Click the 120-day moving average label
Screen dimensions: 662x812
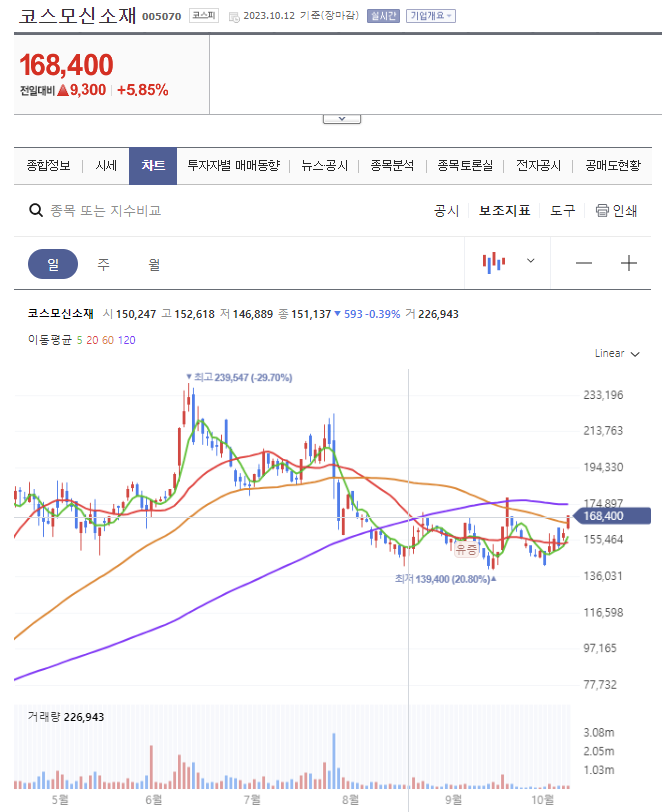(x=127, y=340)
